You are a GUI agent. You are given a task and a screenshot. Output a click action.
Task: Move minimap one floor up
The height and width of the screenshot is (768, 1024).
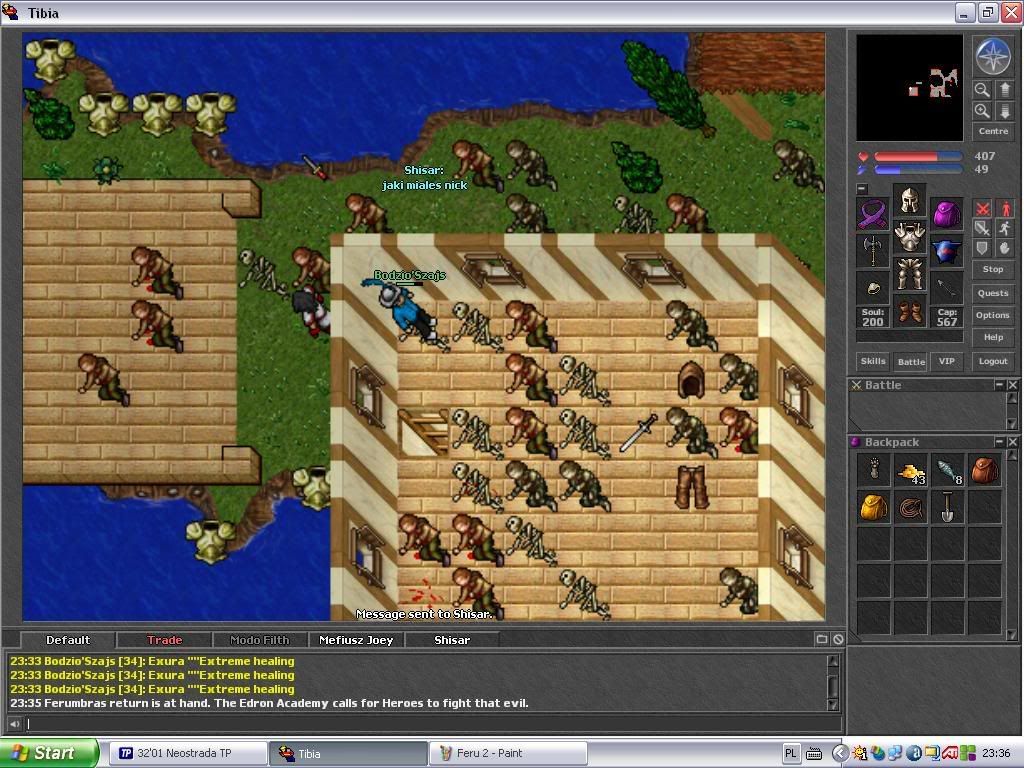tap(1004, 89)
